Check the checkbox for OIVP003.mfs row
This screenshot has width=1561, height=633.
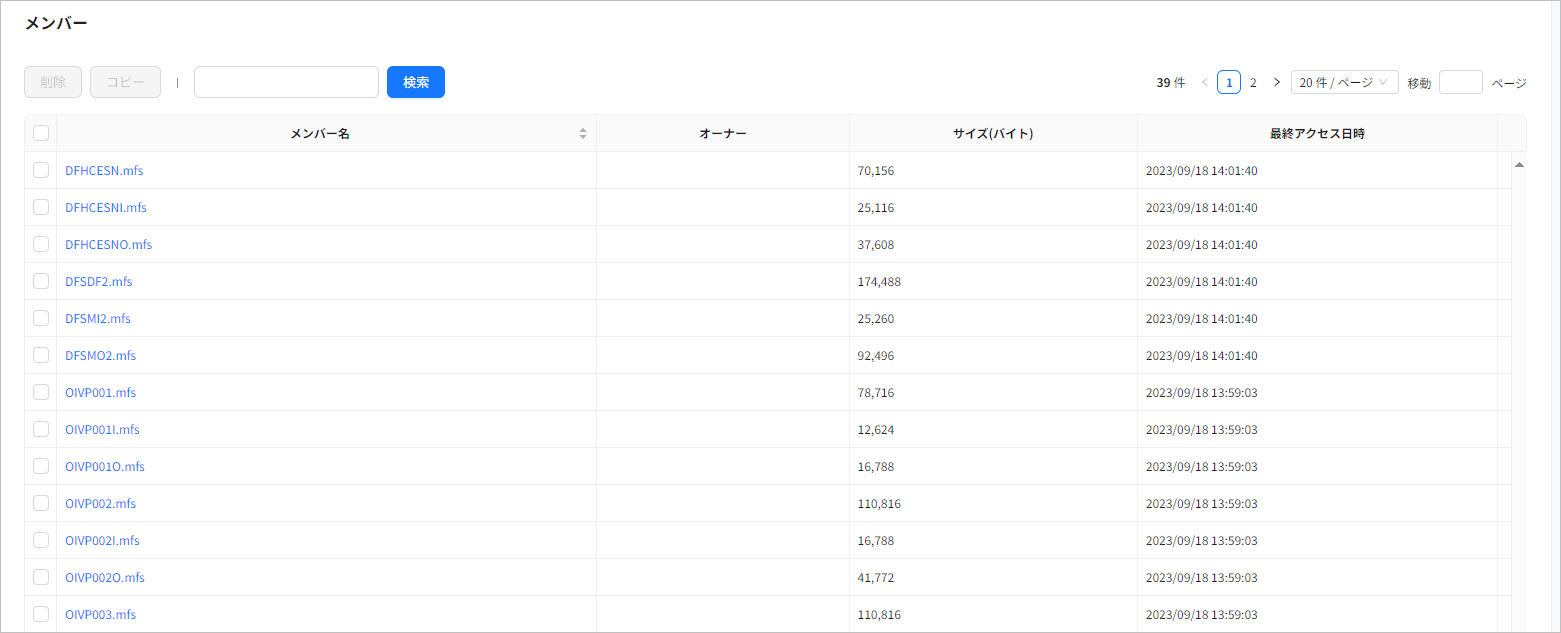(x=41, y=614)
